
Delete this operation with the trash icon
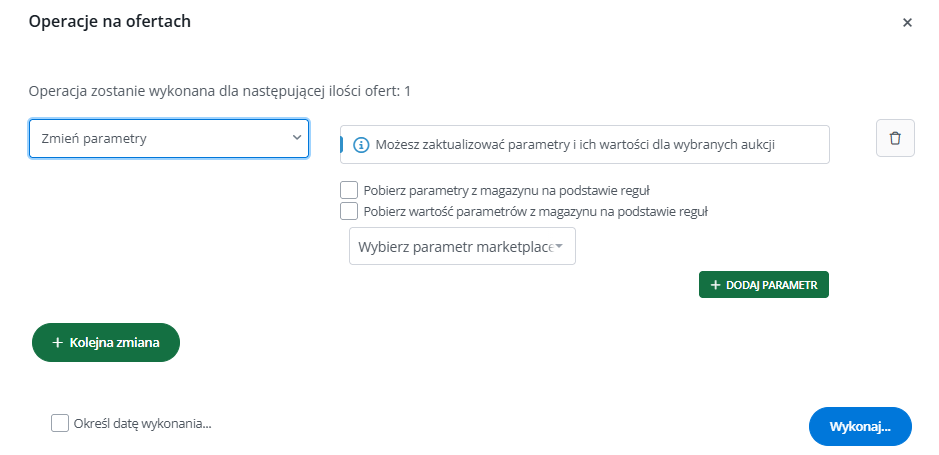point(895,138)
